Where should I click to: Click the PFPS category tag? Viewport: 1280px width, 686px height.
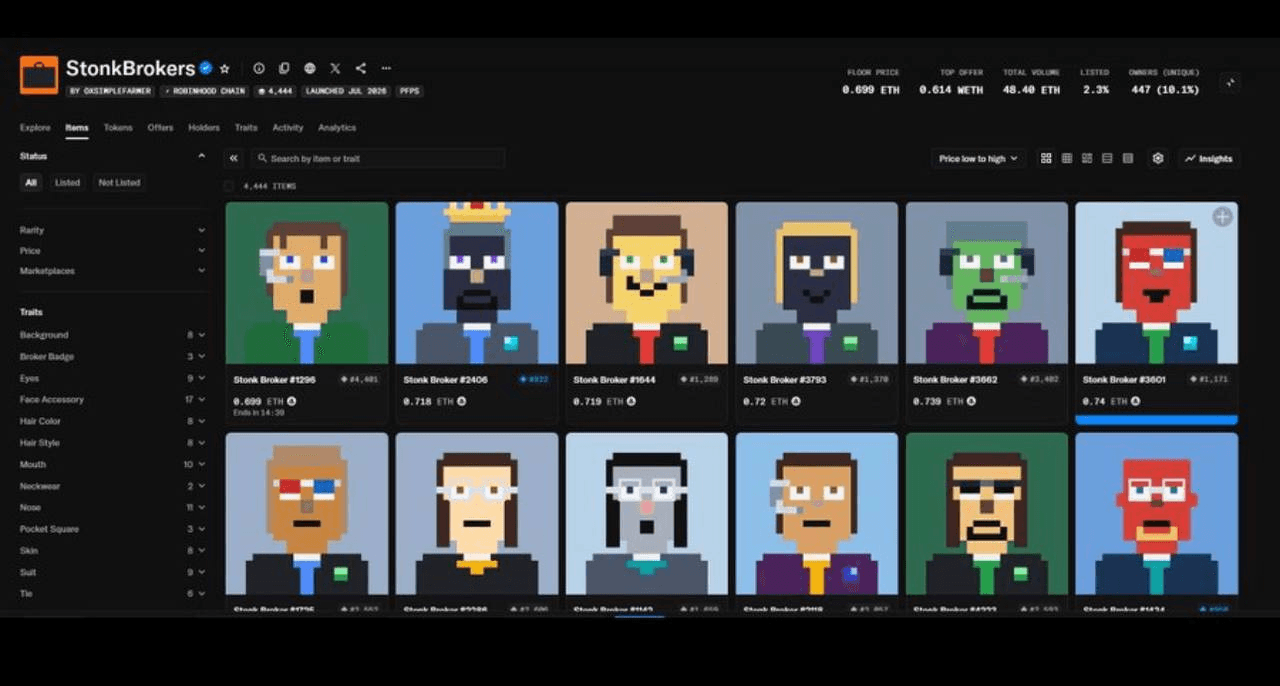tap(410, 91)
